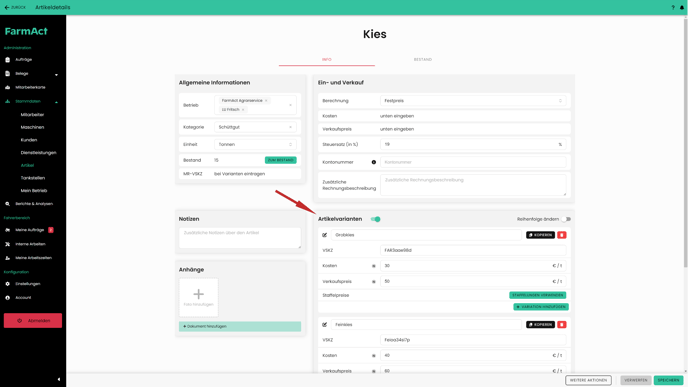Click the ZUM BESTAND button

point(280,160)
